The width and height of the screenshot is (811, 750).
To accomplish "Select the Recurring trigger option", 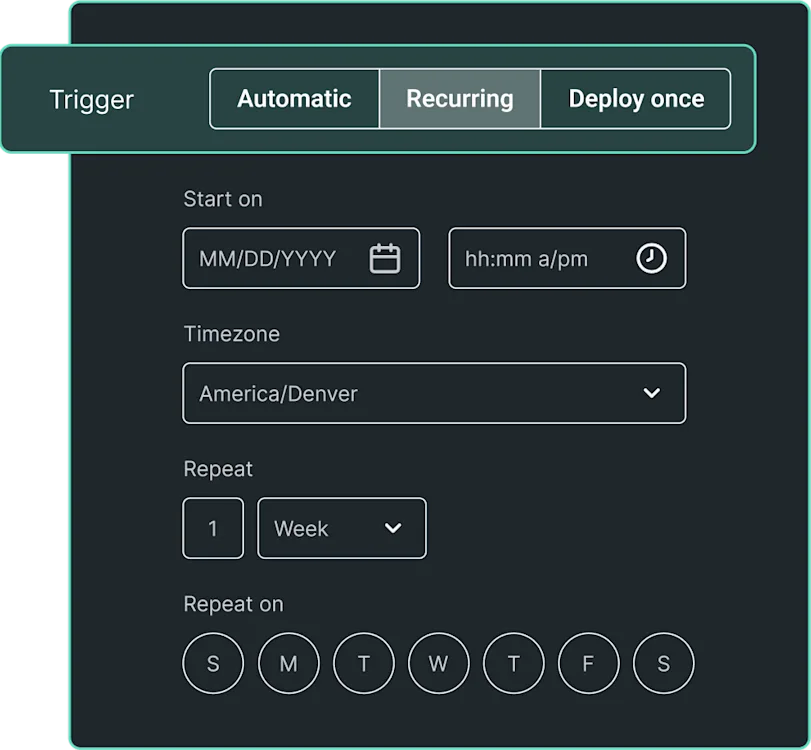I will point(460,99).
